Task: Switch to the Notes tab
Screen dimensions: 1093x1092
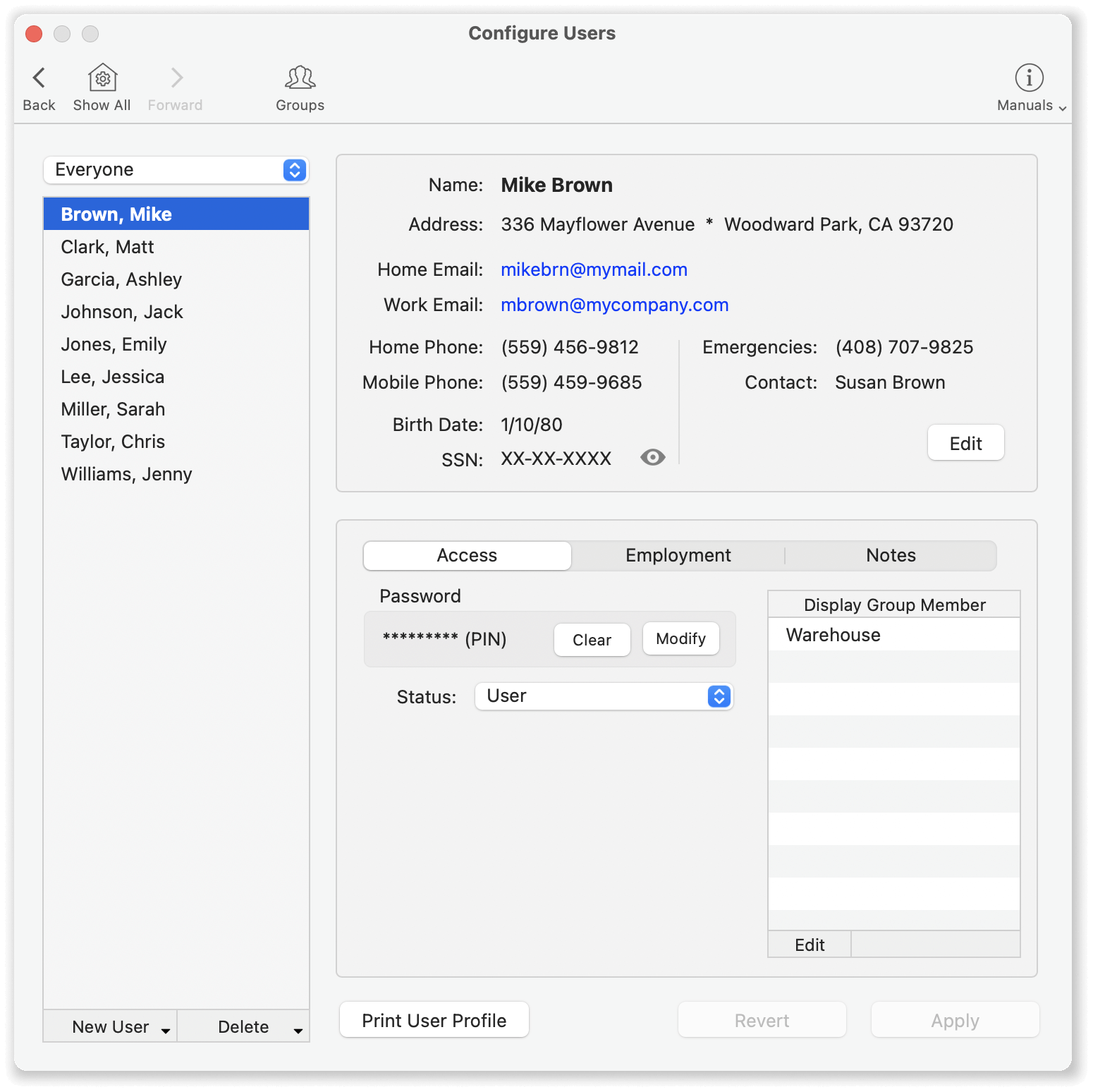Action: (891, 556)
